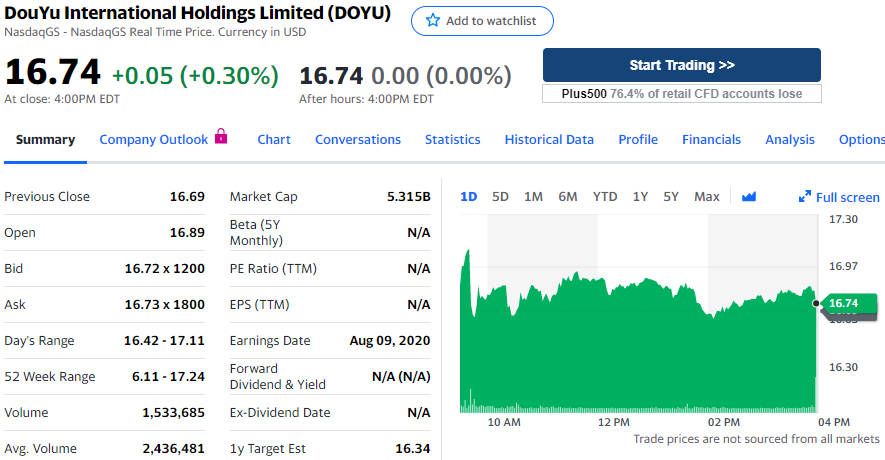
Task: Click the Forward Dividend & Yield label
Action: 278,376
